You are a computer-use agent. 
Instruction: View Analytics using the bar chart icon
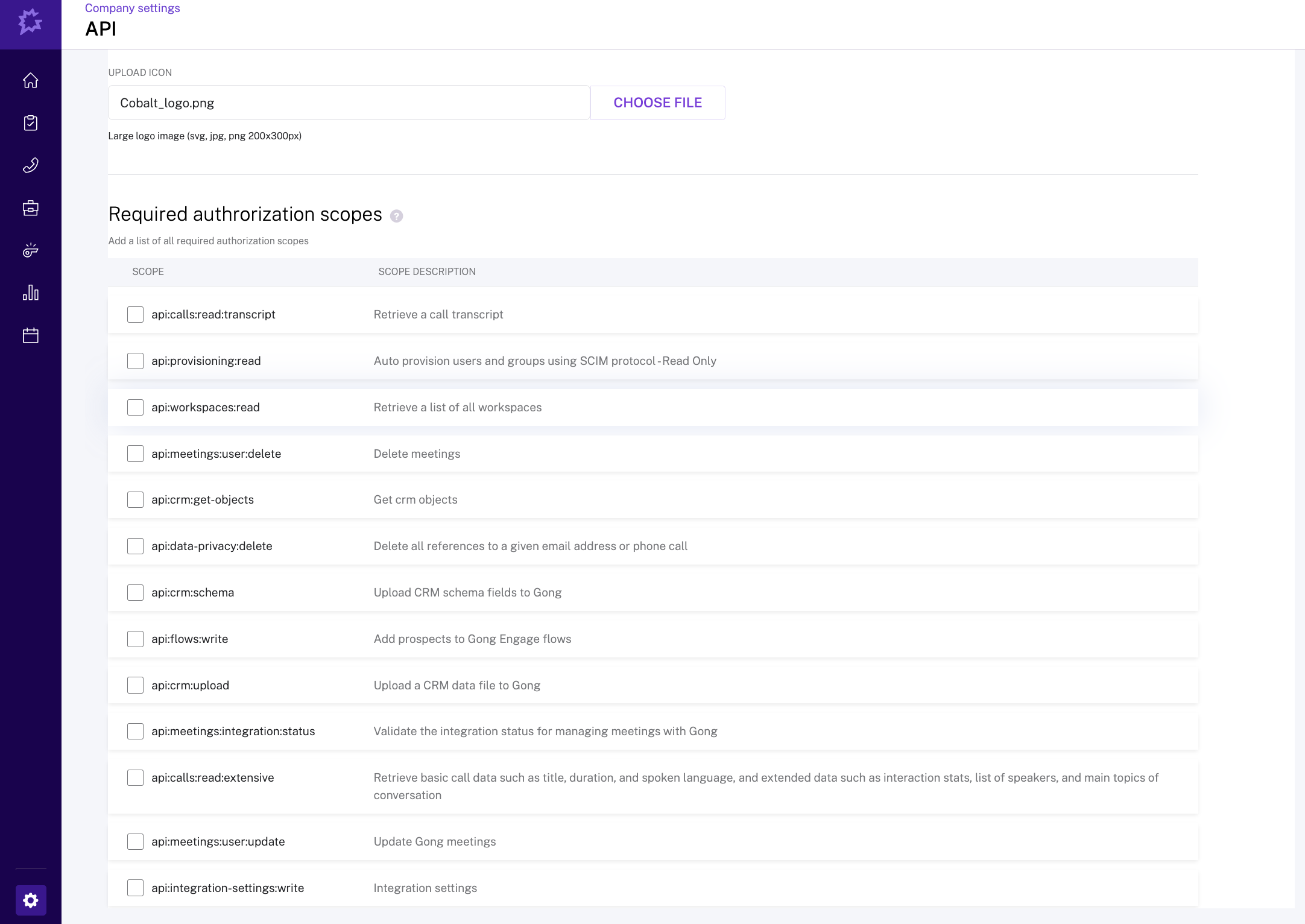pos(31,293)
